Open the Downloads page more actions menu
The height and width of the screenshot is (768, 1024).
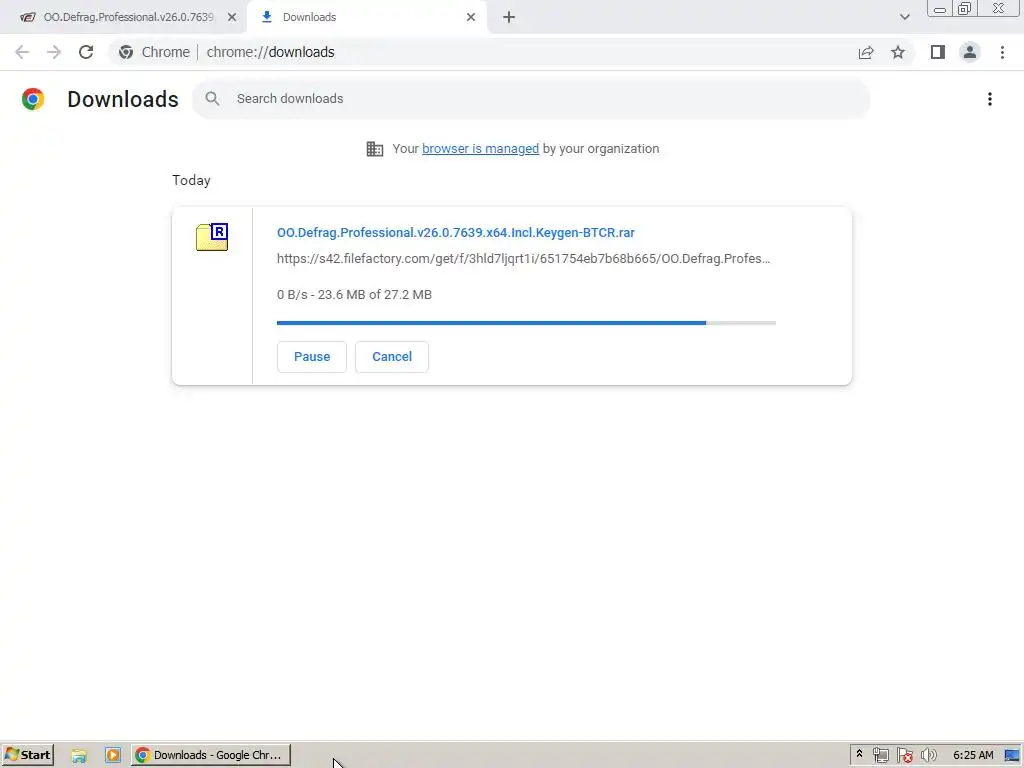[990, 99]
